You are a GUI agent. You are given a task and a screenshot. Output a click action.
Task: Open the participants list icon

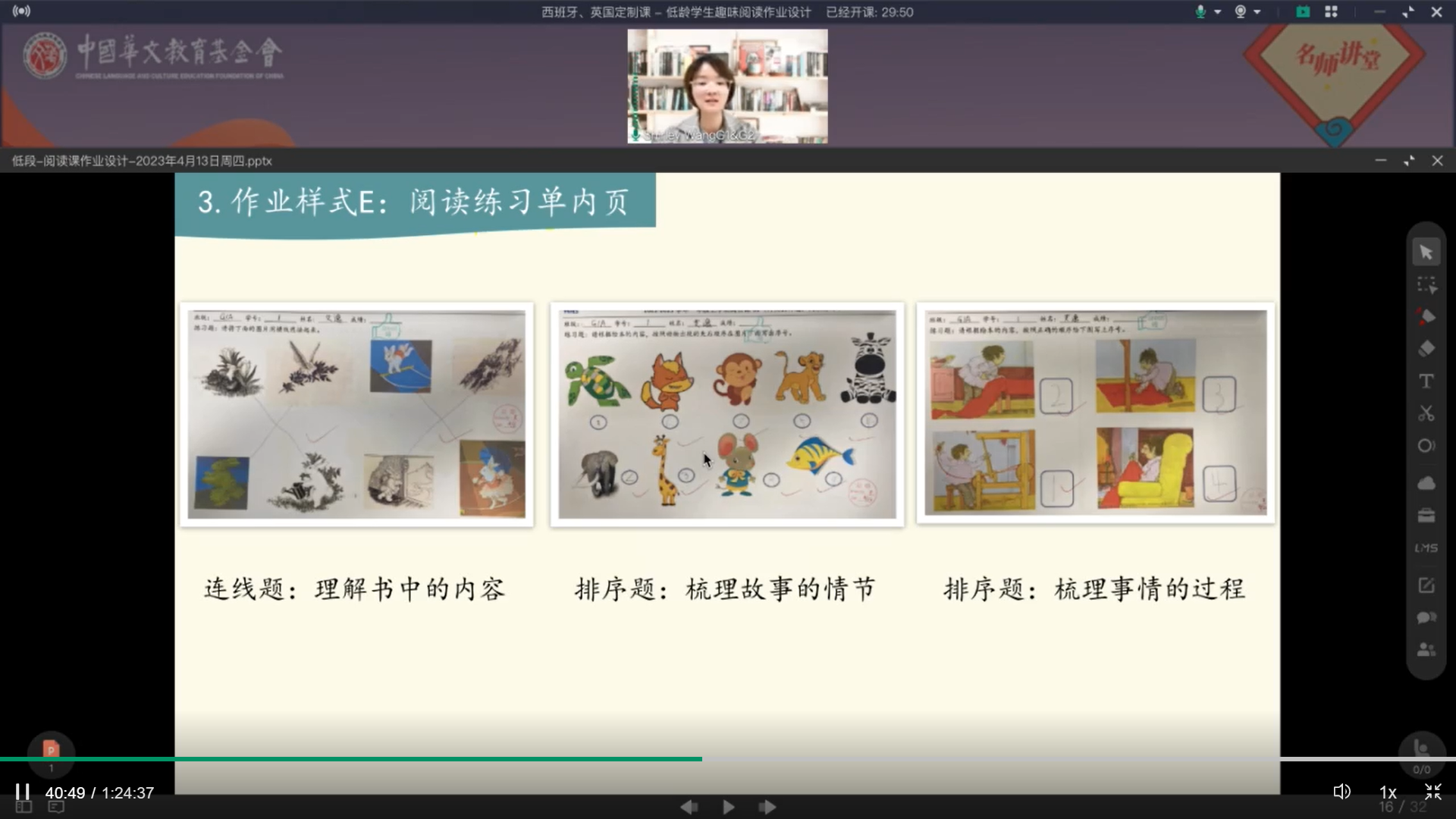tap(1426, 650)
